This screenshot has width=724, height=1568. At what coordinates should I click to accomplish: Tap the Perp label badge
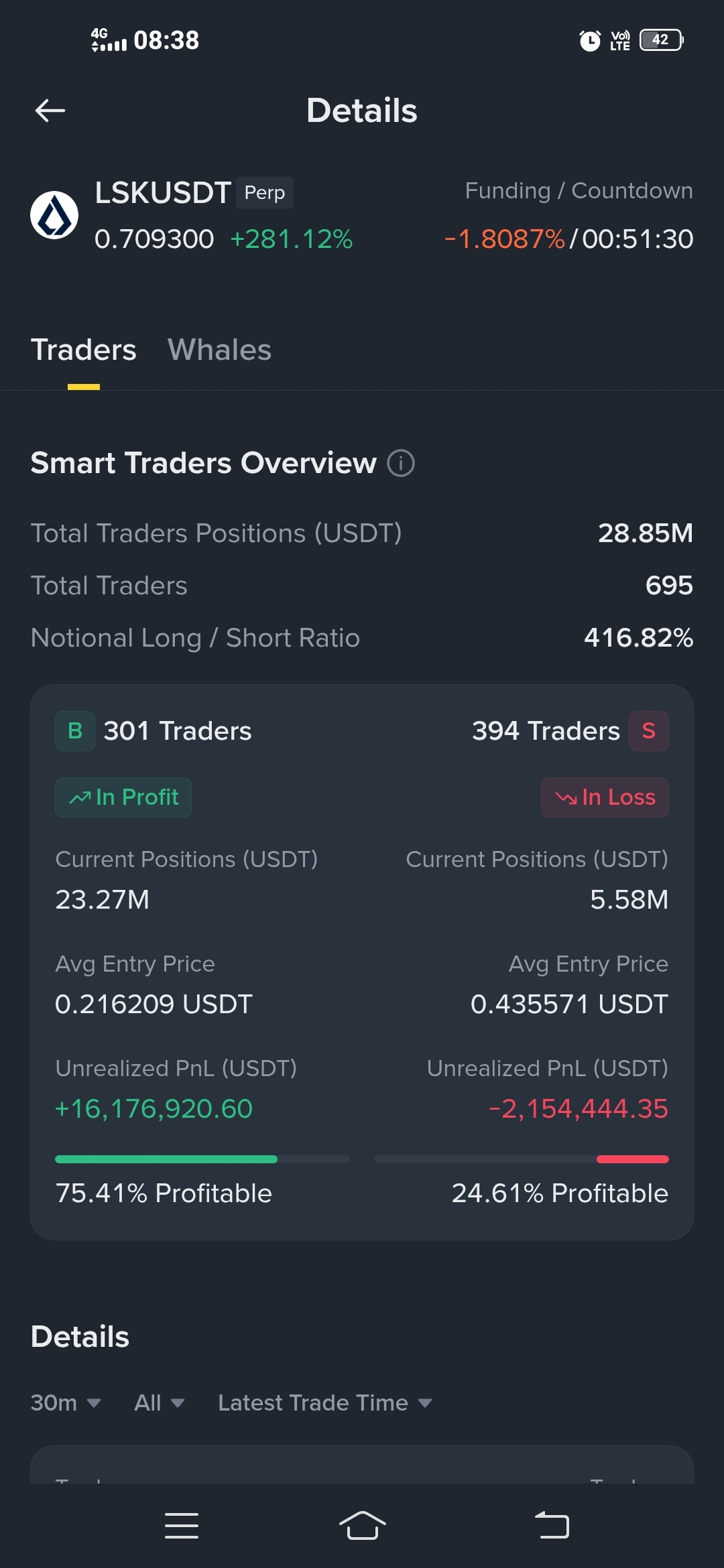pyautogui.click(x=265, y=193)
